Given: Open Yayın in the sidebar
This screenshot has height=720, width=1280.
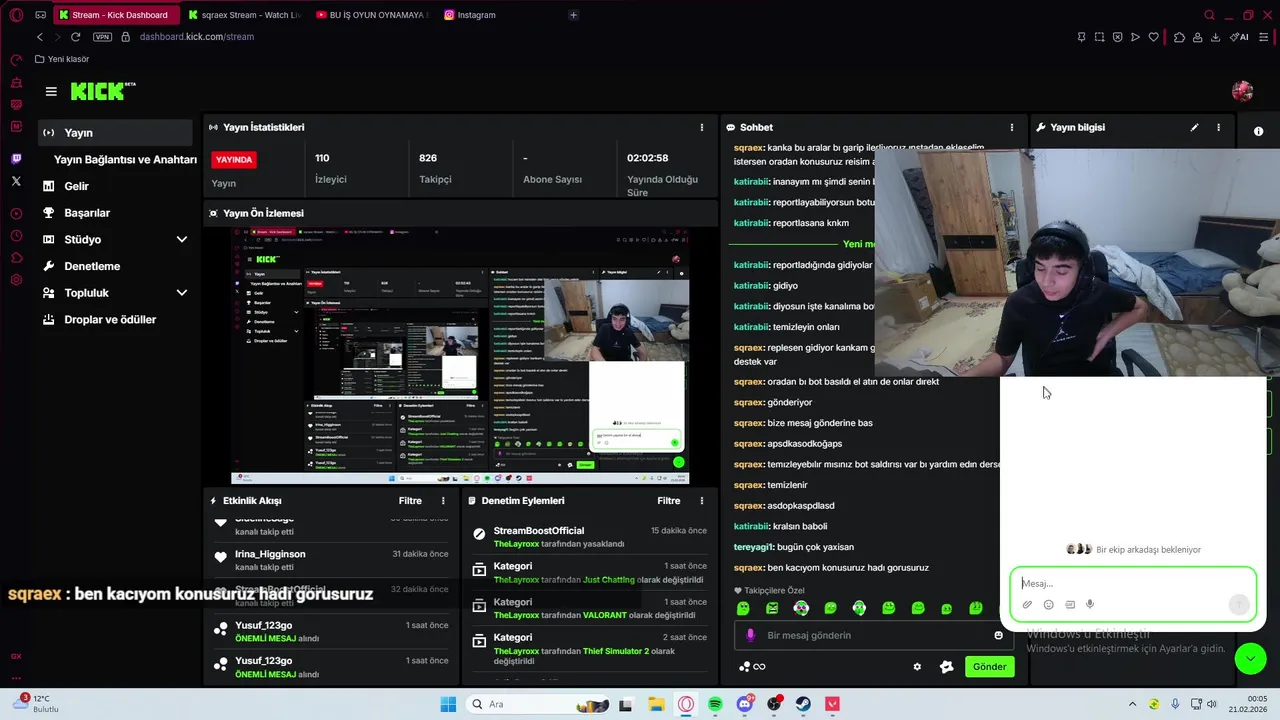Looking at the screenshot, I should click(x=115, y=133).
